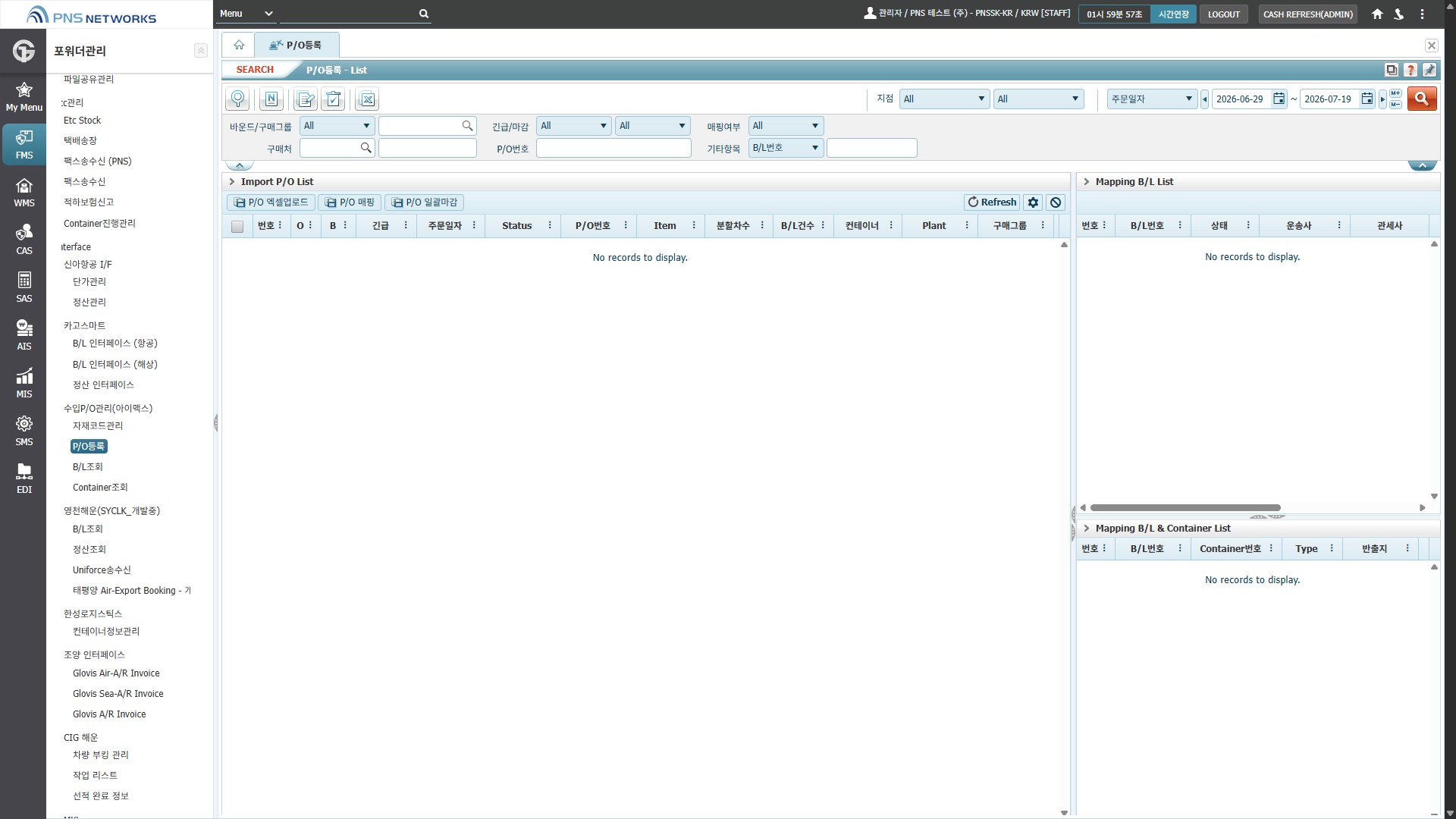Open the EDI module in the sidebar
The width and height of the screenshot is (1456, 819).
(24, 479)
